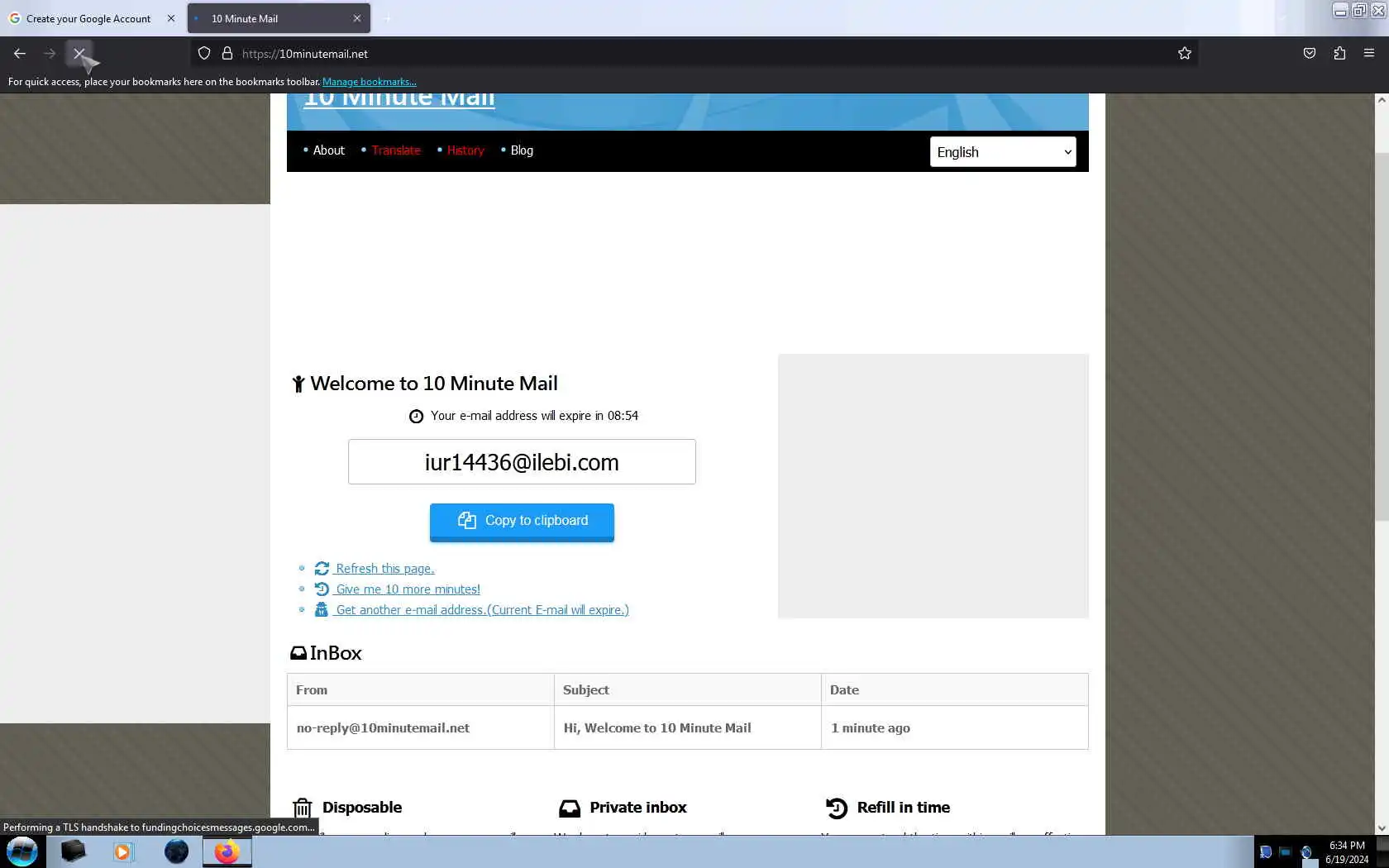
Task: Click the temporary email address field
Action: click(x=522, y=462)
